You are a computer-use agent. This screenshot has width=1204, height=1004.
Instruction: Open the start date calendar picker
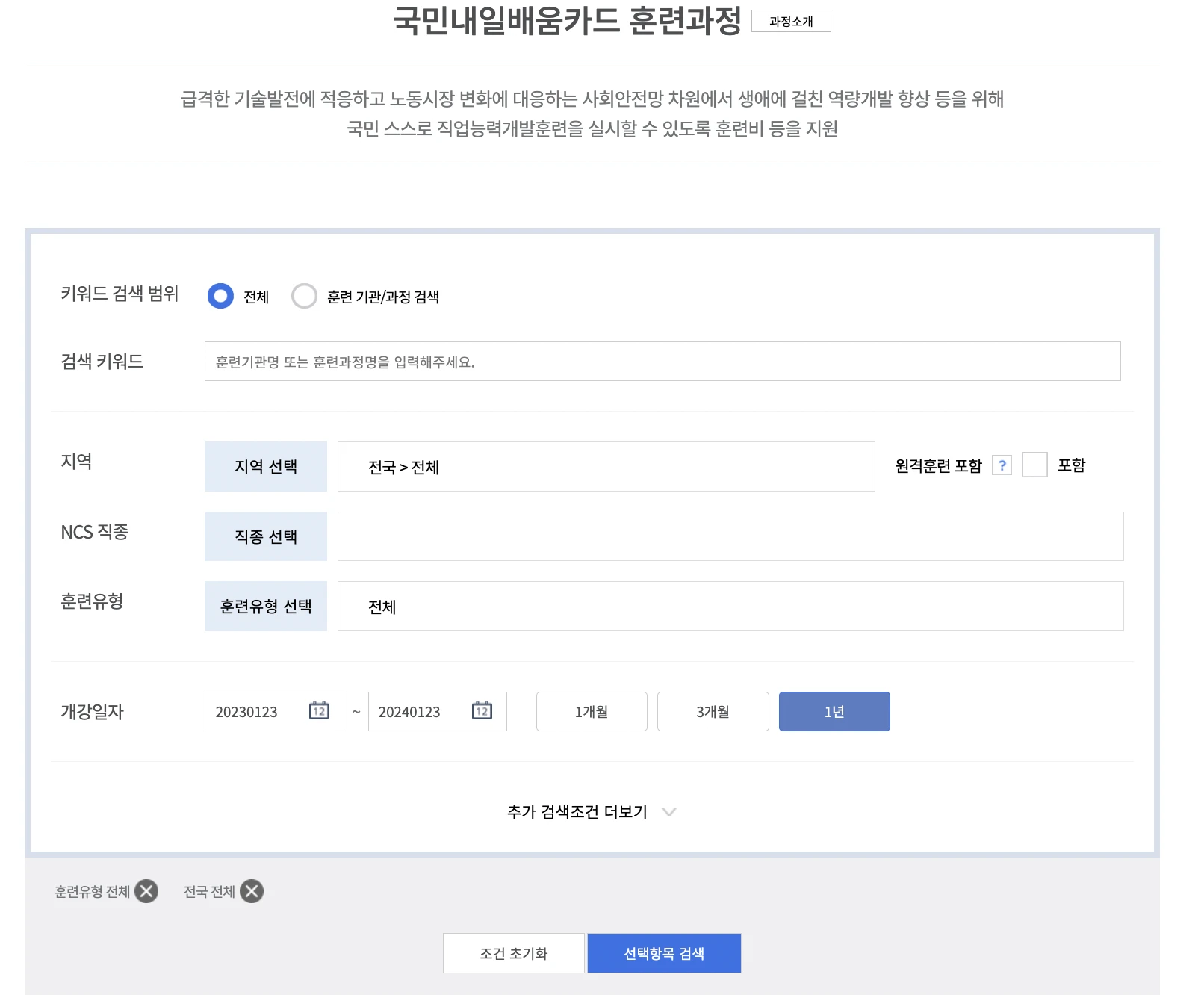coord(320,712)
